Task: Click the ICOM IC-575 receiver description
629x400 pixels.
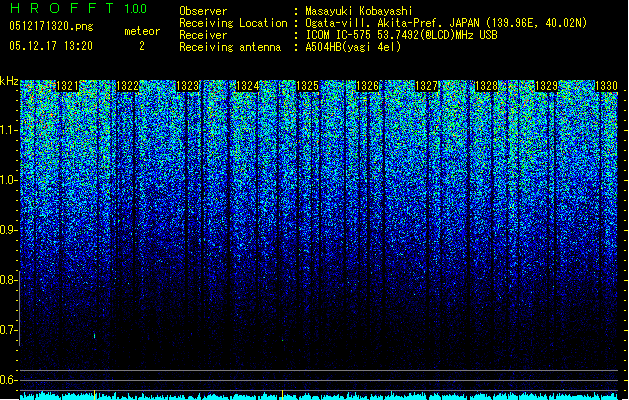Action: click(401, 35)
